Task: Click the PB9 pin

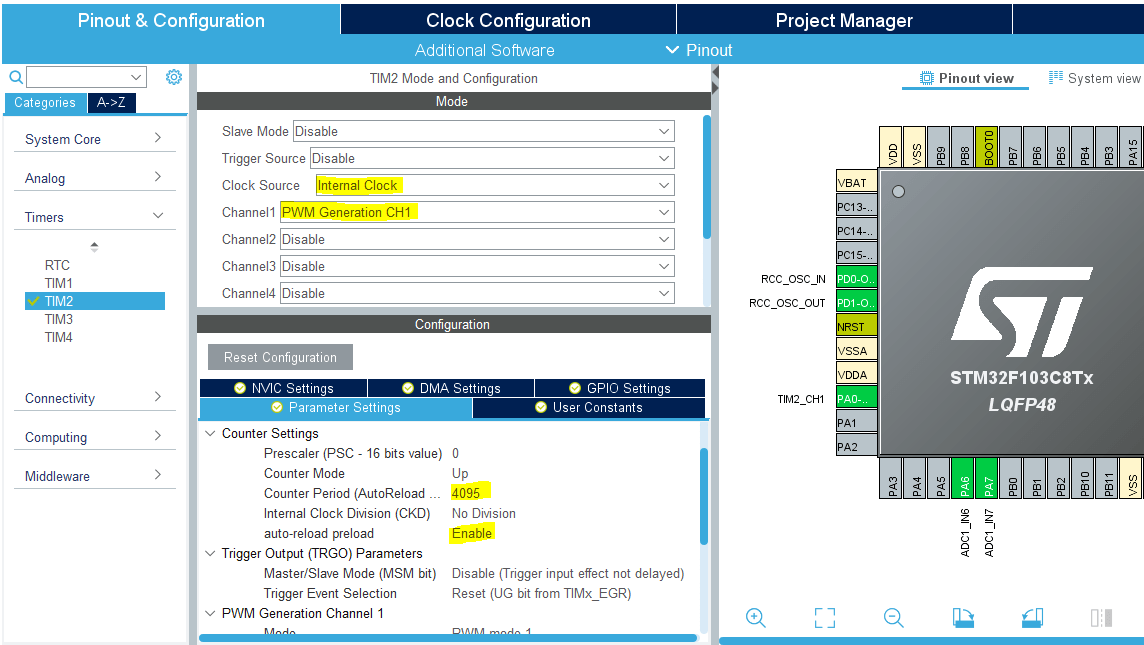Action: (x=940, y=147)
